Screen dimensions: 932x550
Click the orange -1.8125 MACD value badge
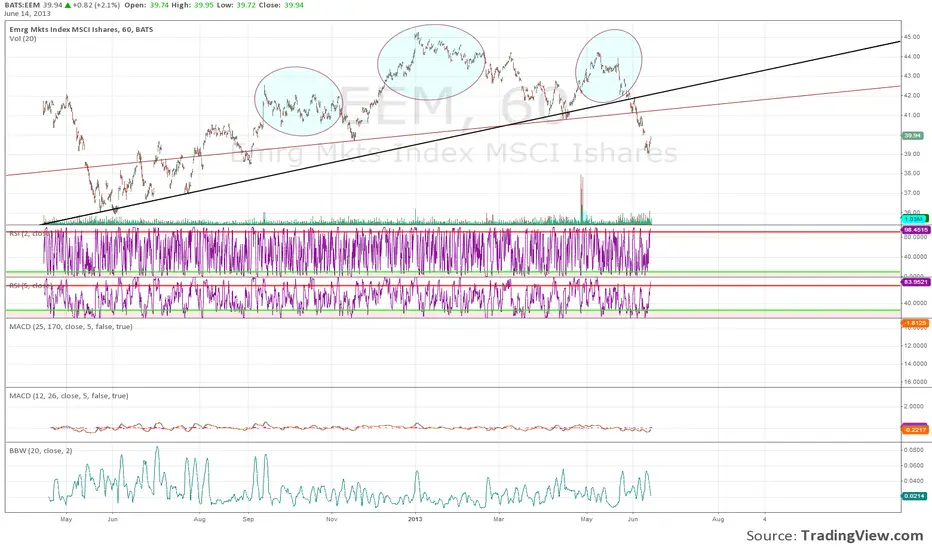tap(915, 323)
